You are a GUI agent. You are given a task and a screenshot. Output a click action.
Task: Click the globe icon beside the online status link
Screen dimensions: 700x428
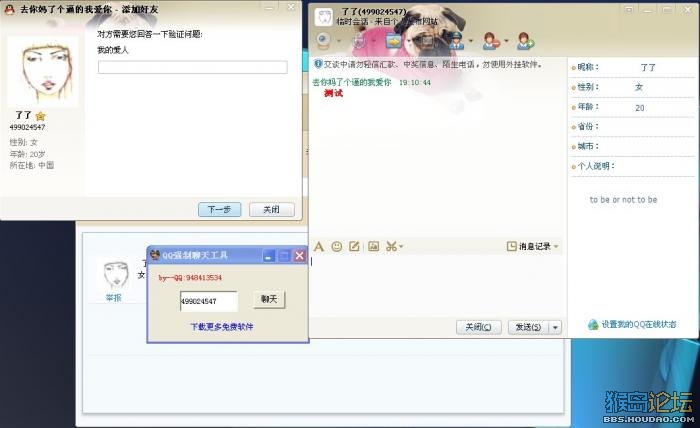[x=593, y=324]
